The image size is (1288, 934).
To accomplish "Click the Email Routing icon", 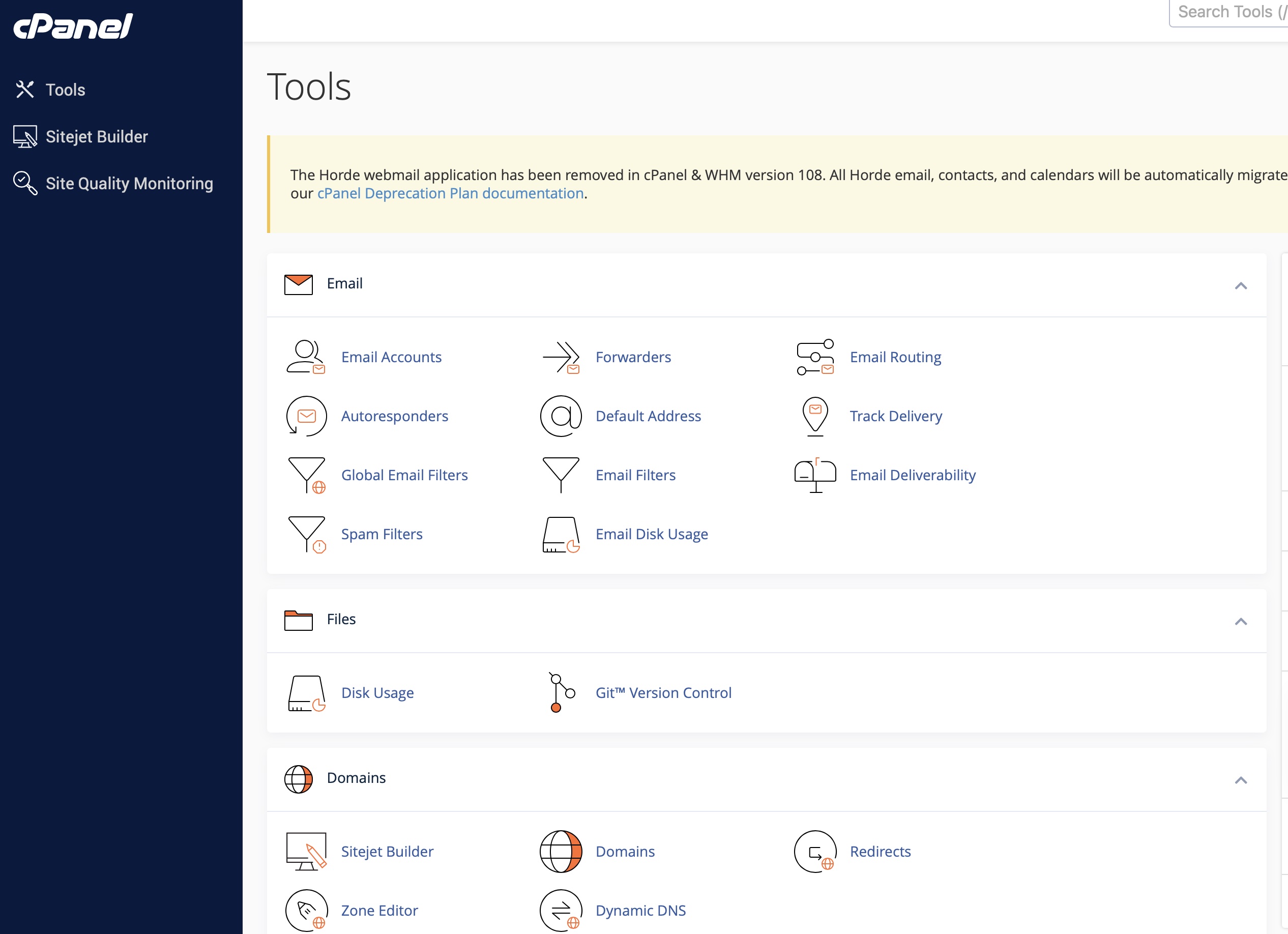I will tap(815, 357).
